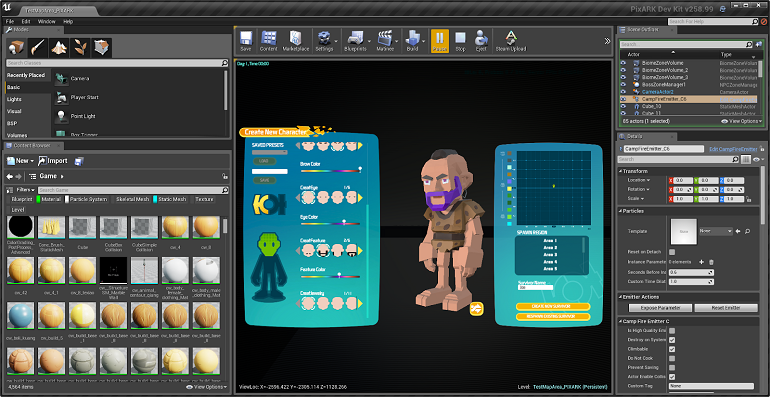Screen dimensions: 770x397
Task: Toggle the Scale lock icon
Action: (x=748, y=199)
